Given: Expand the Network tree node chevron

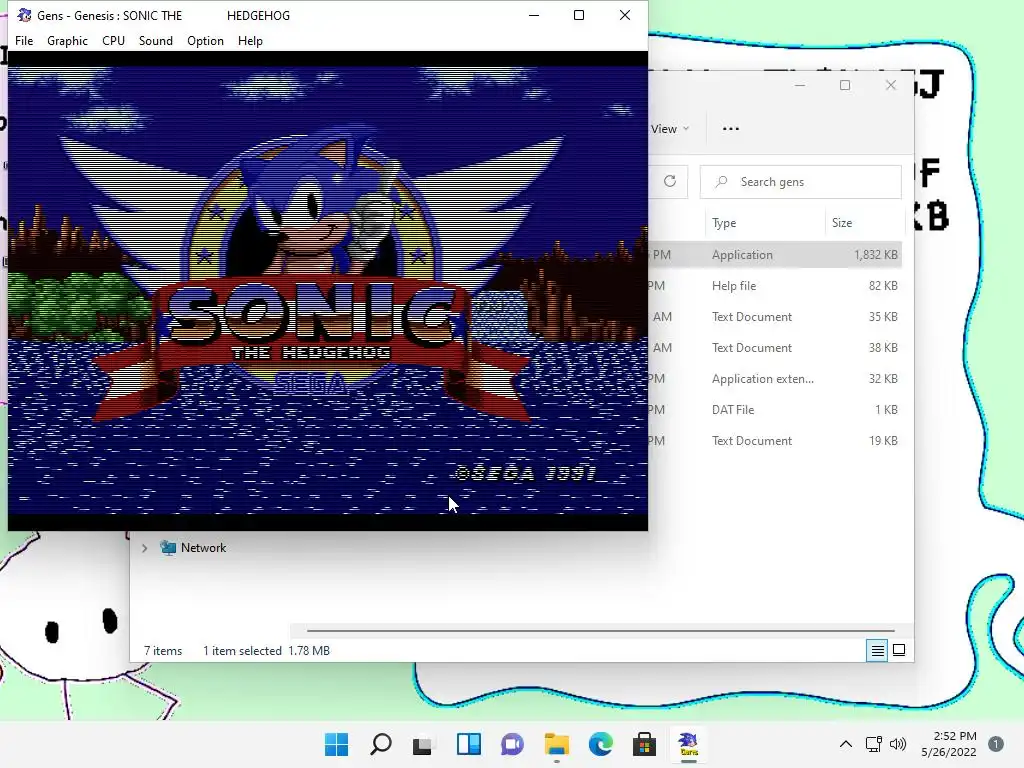Looking at the screenshot, I should (x=144, y=548).
